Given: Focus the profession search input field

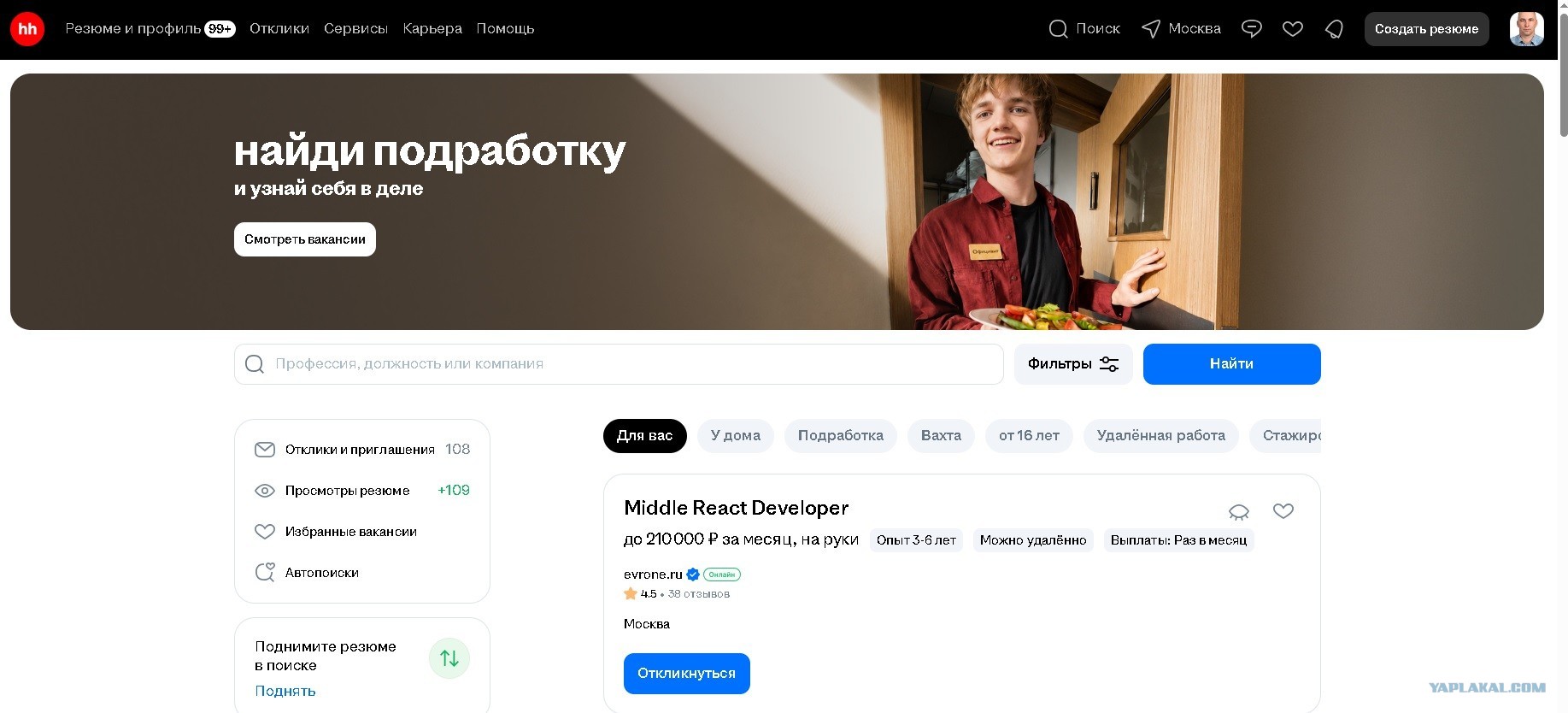Looking at the screenshot, I should click(x=619, y=364).
